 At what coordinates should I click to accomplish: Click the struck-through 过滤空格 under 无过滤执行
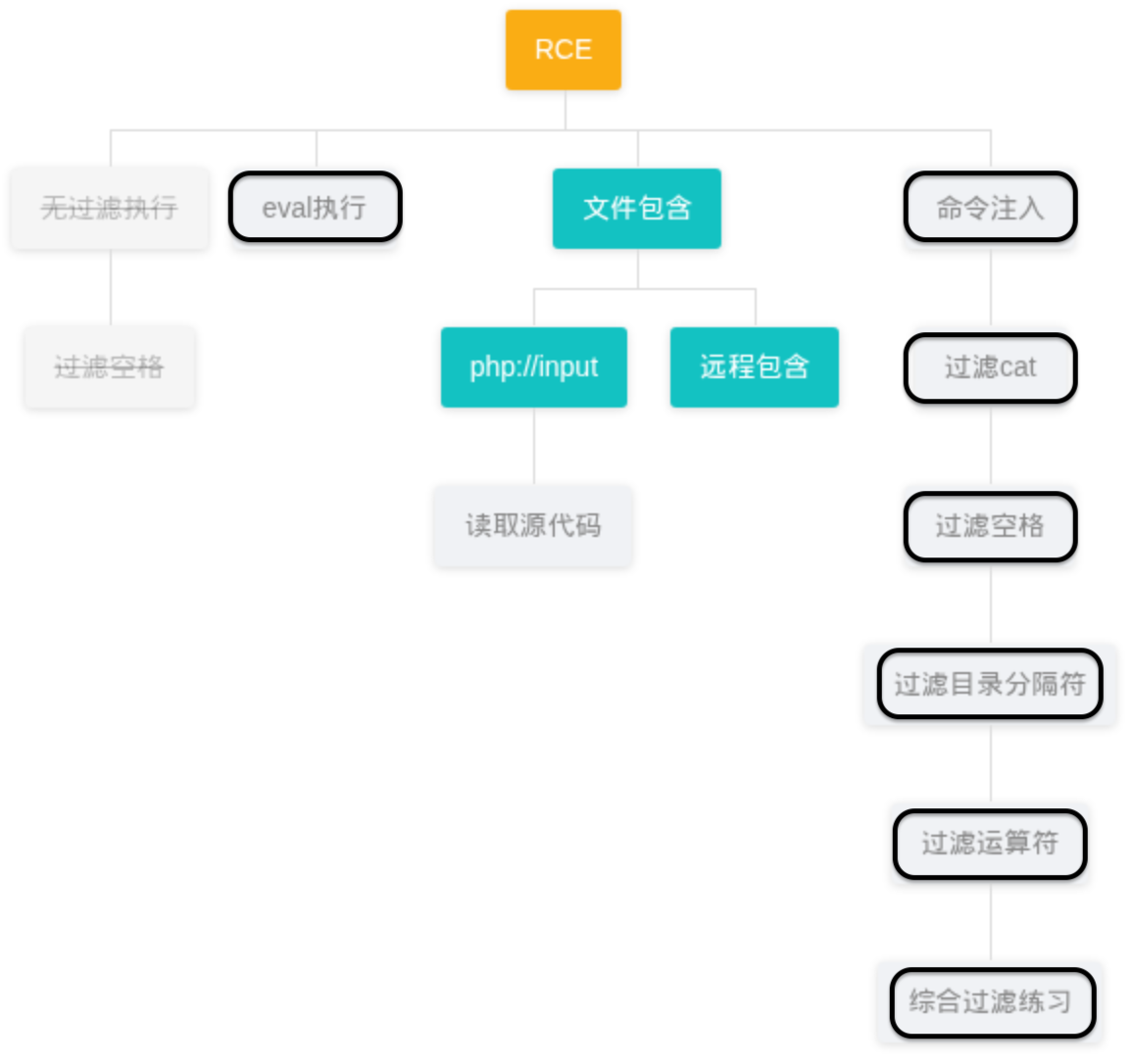point(110,367)
